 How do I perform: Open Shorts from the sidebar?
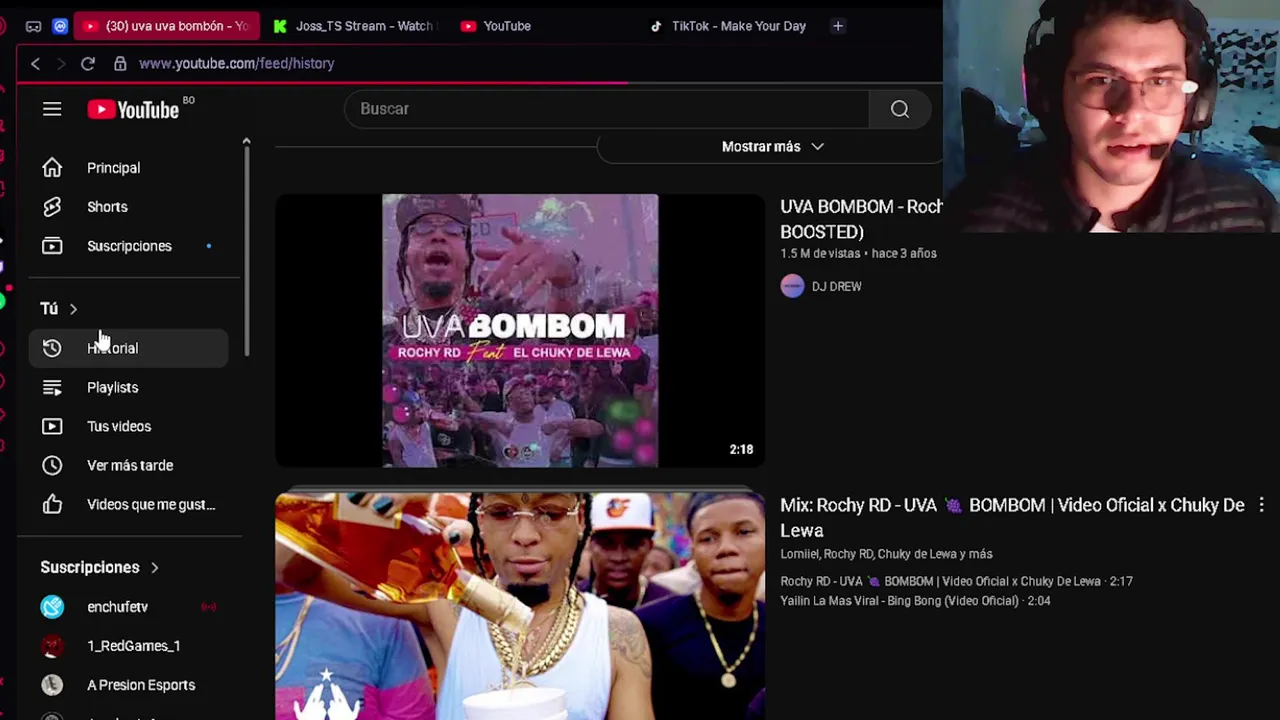pyautogui.click(x=128, y=207)
